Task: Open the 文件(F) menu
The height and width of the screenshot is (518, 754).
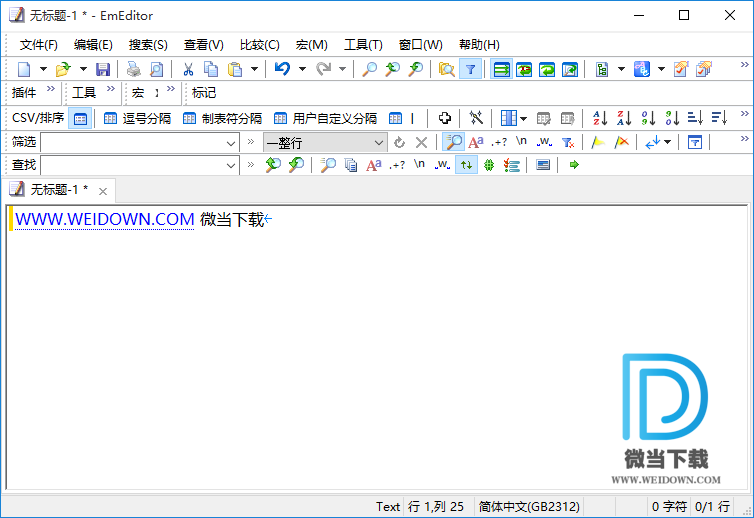Action: click(38, 45)
